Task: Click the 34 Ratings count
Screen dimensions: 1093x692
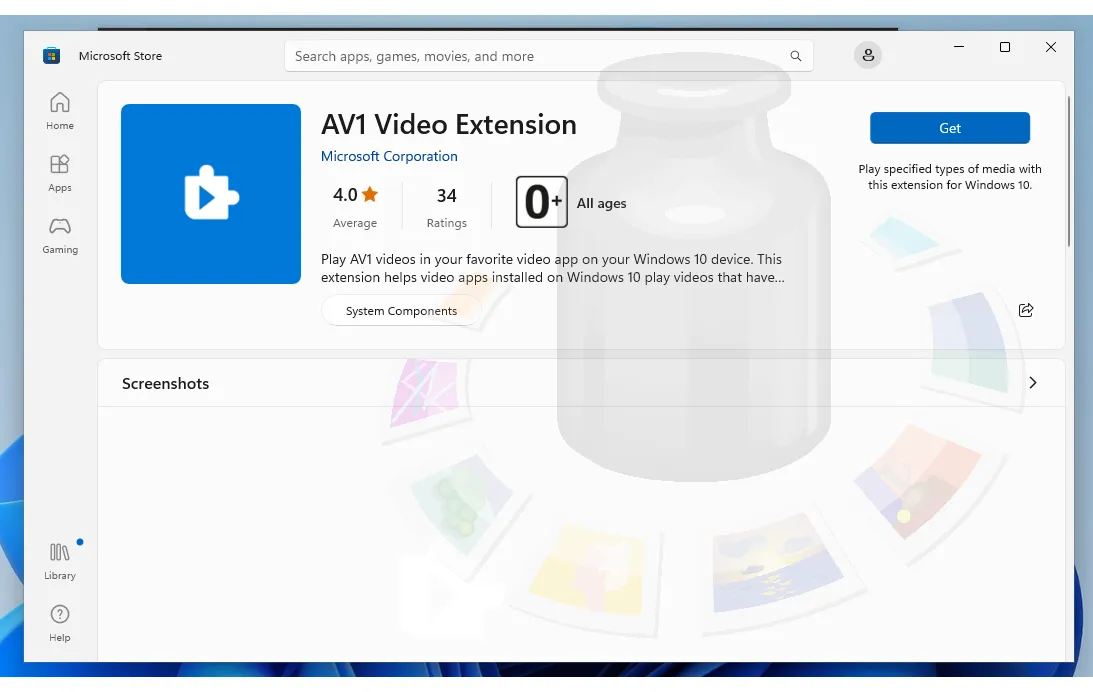Action: pyautogui.click(x=447, y=207)
